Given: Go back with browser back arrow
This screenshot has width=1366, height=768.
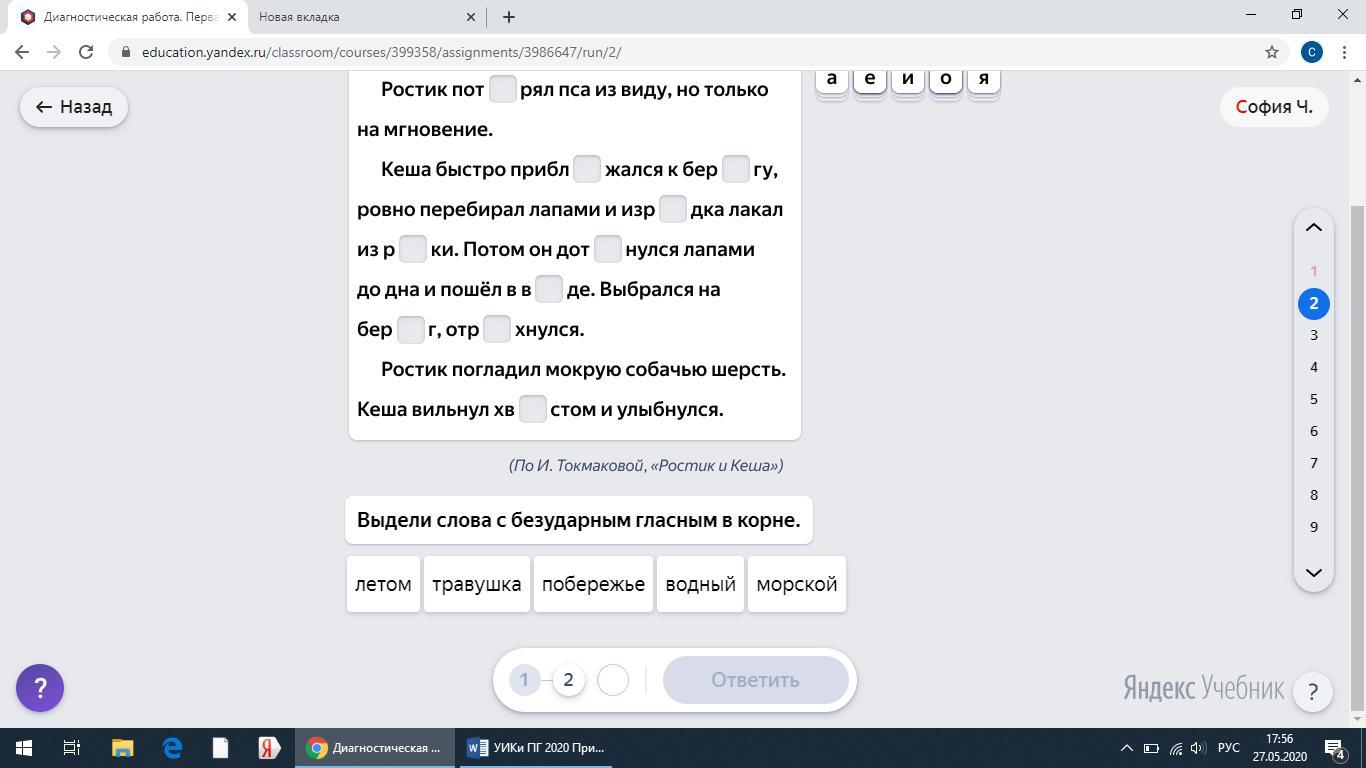Looking at the screenshot, I should point(22,52).
